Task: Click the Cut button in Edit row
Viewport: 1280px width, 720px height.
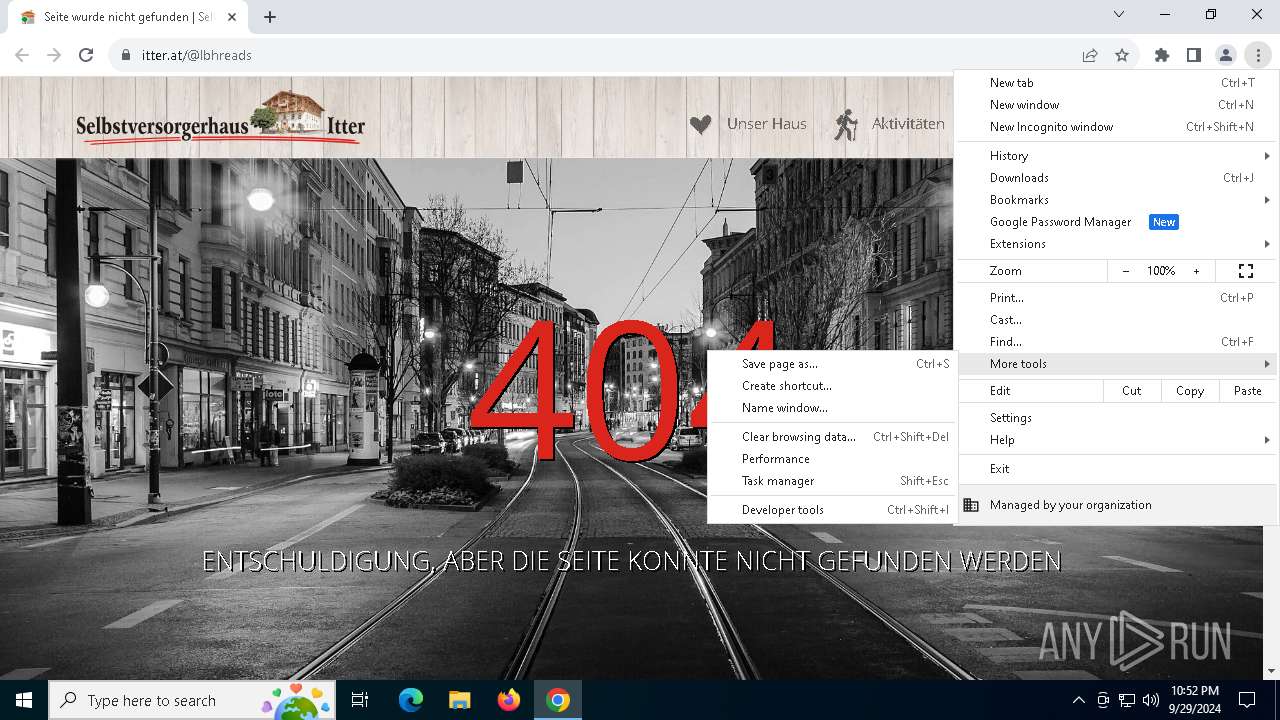Action: 1132,391
